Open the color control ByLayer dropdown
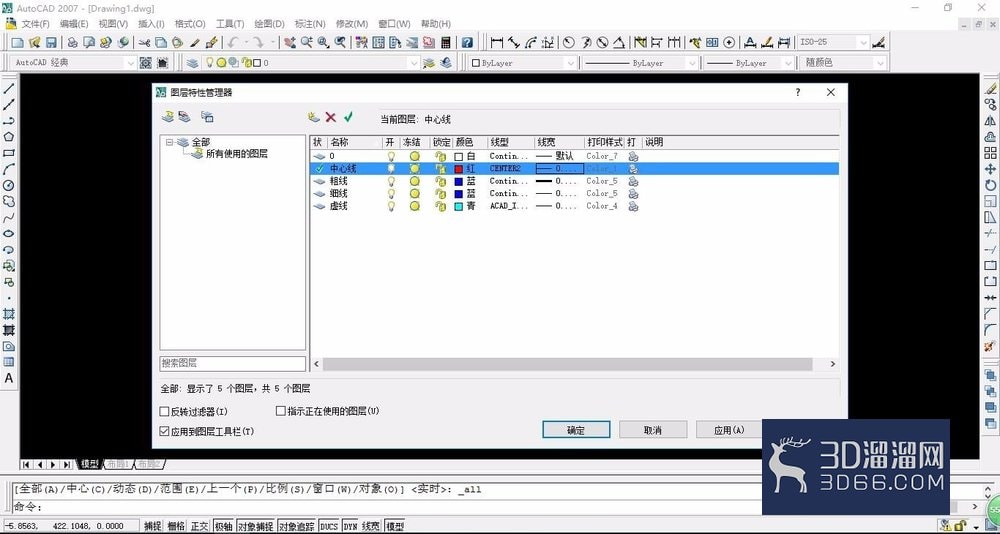1000x534 pixels. tap(570, 63)
